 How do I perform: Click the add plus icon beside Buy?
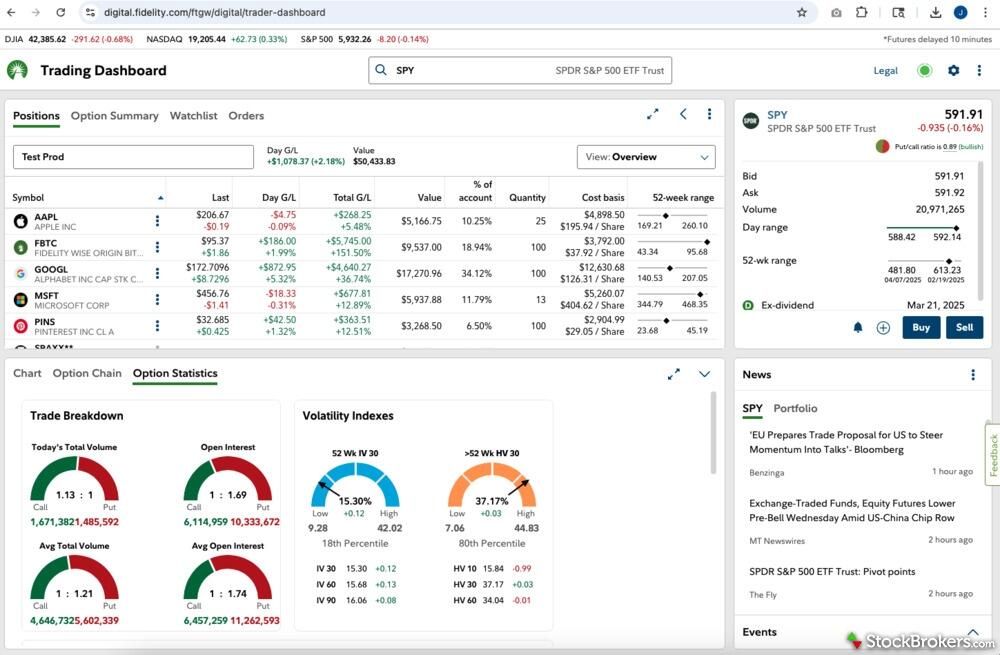coord(883,328)
